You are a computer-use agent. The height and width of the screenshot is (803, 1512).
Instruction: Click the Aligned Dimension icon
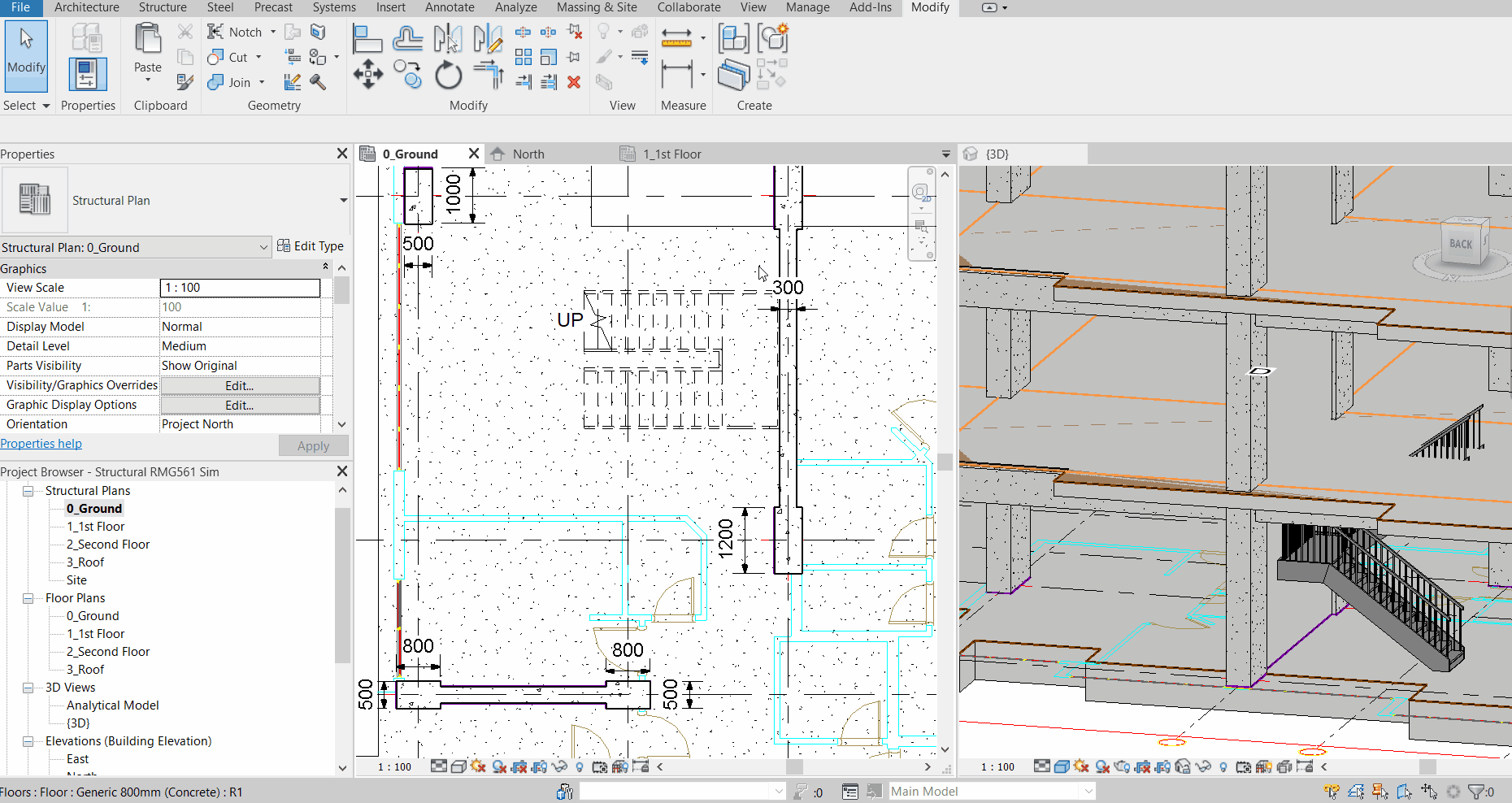point(676,75)
